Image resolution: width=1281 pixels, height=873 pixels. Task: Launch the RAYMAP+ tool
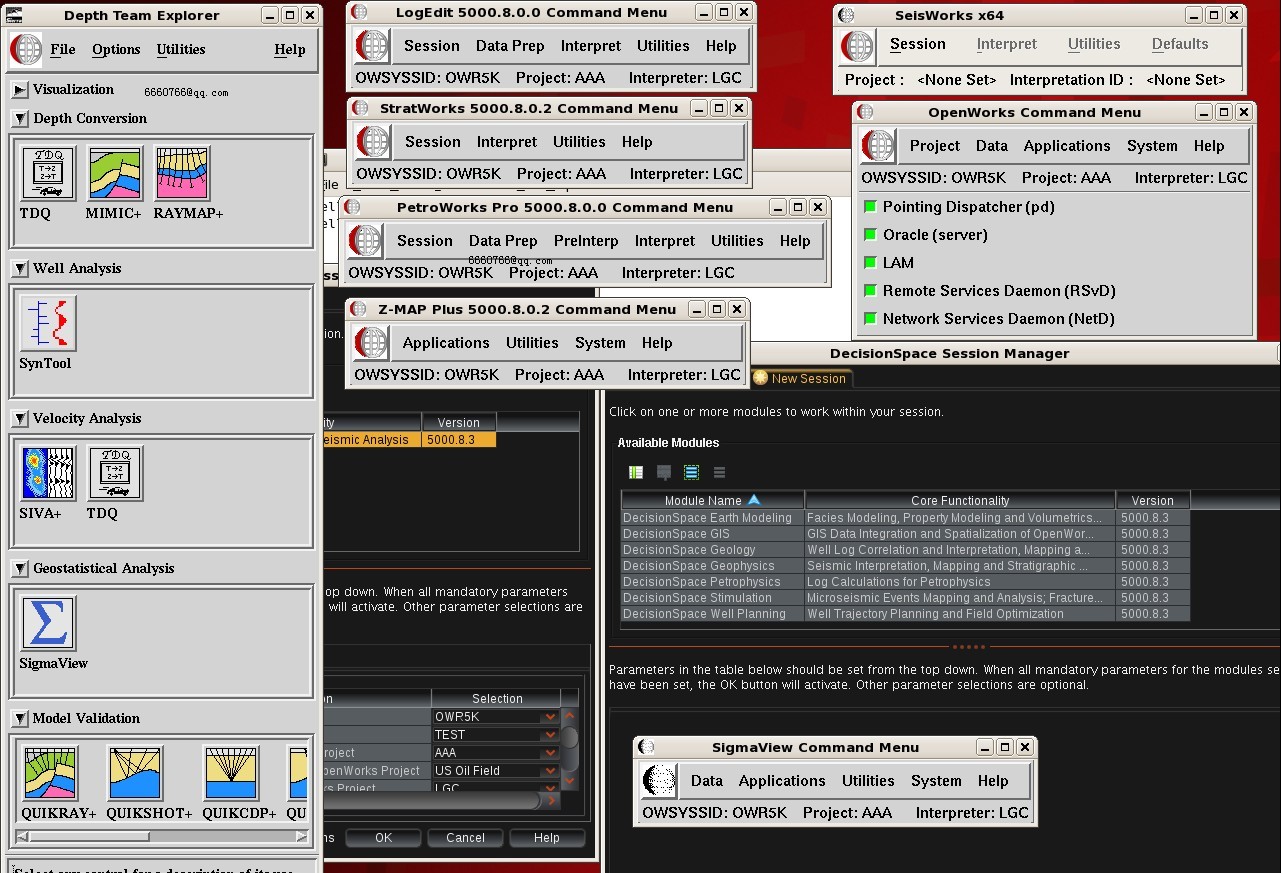coord(182,173)
